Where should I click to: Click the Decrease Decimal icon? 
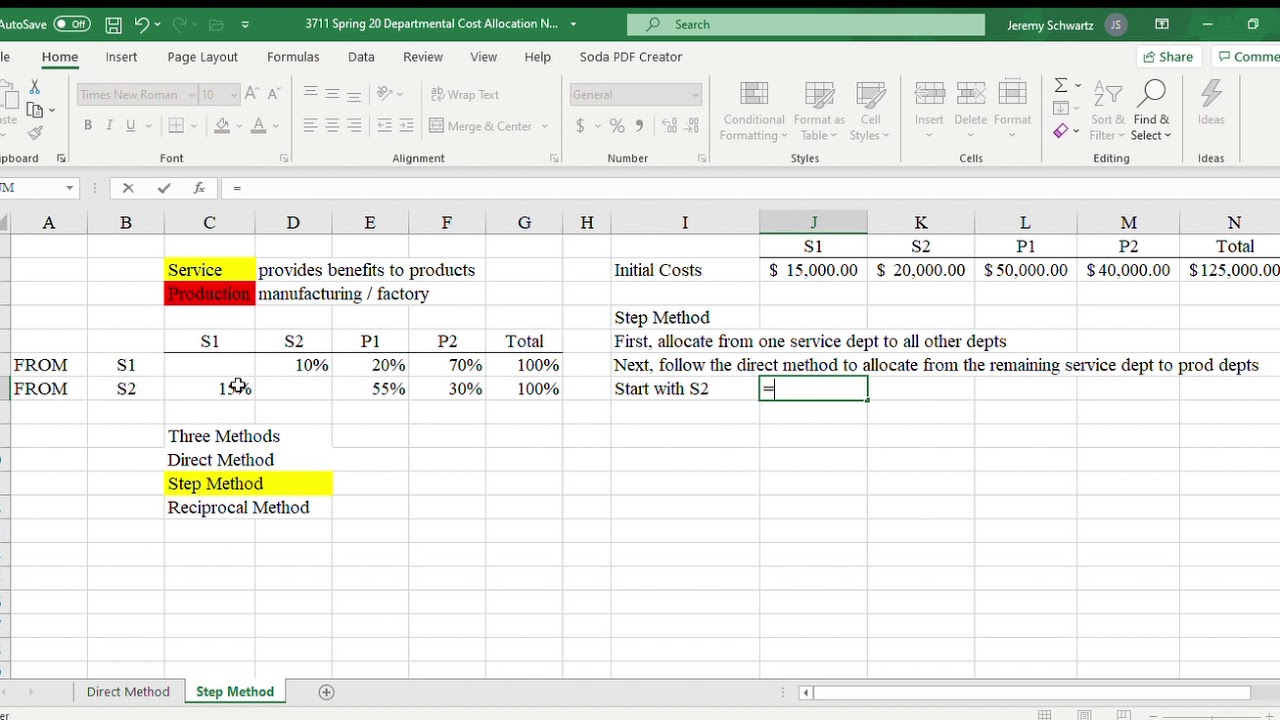[x=692, y=126]
